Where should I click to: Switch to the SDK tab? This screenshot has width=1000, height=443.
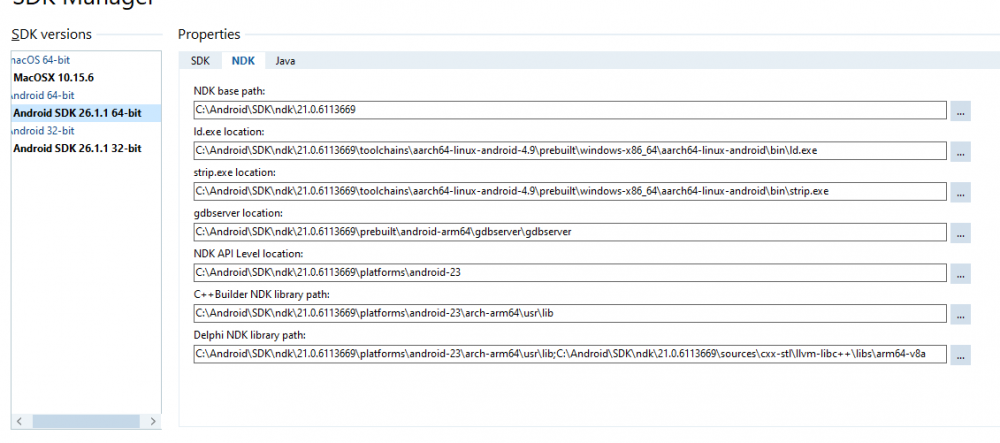pyautogui.click(x=200, y=61)
